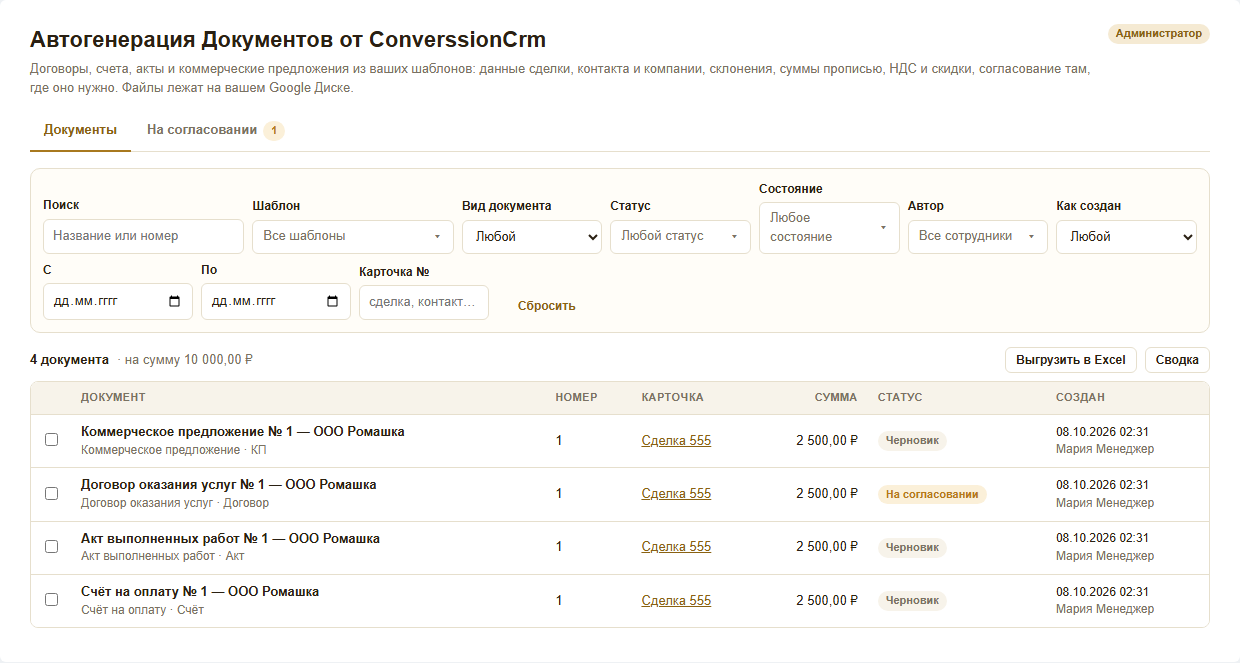The image size is (1240, 663).
Task: Open the Шаблон "Все шаблоны" dropdown
Action: [352, 236]
